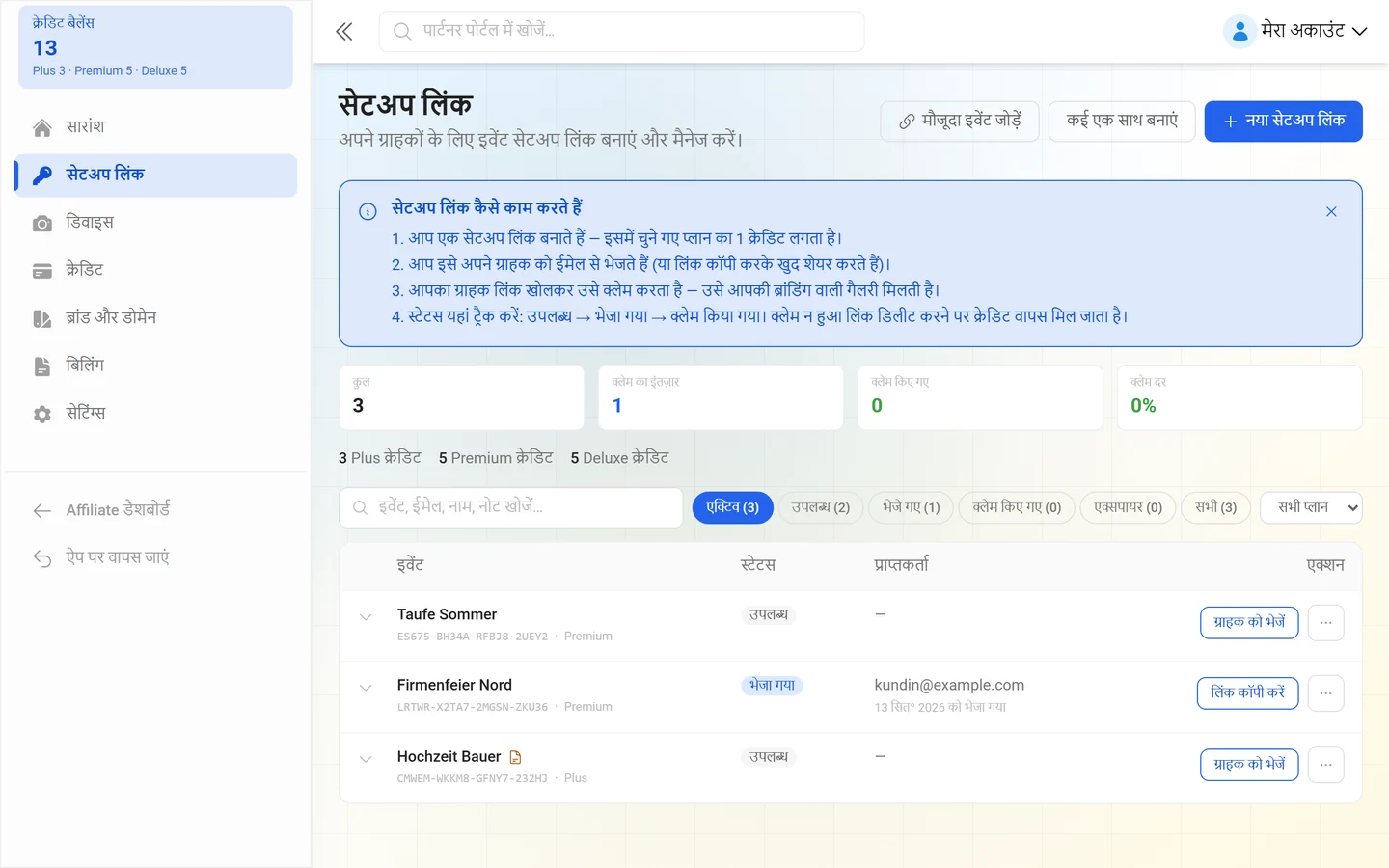Click ग्राहक को भेजें for Taufe Sommer

pos(1249,623)
